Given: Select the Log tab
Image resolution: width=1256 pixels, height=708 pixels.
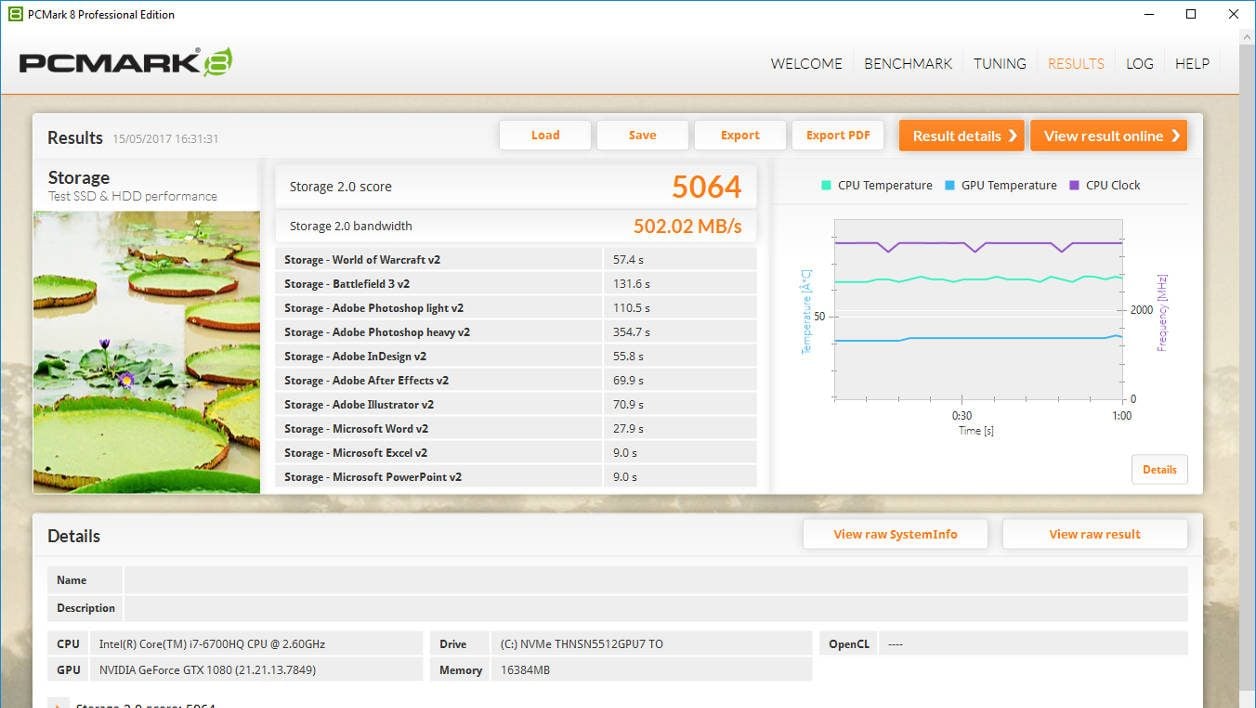Looking at the screenshot, I should (x=1139, y=63).
